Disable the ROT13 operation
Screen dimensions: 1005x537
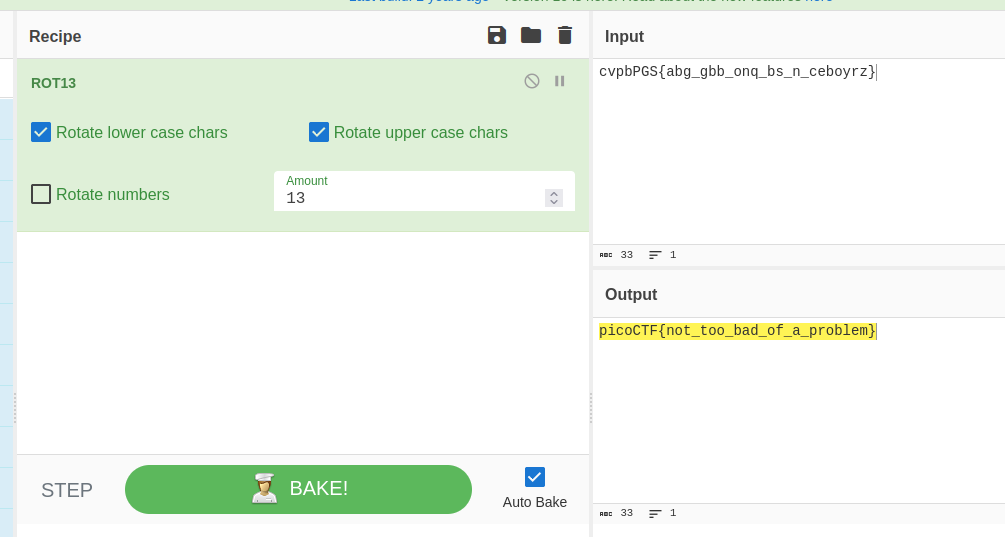[532, 81]
